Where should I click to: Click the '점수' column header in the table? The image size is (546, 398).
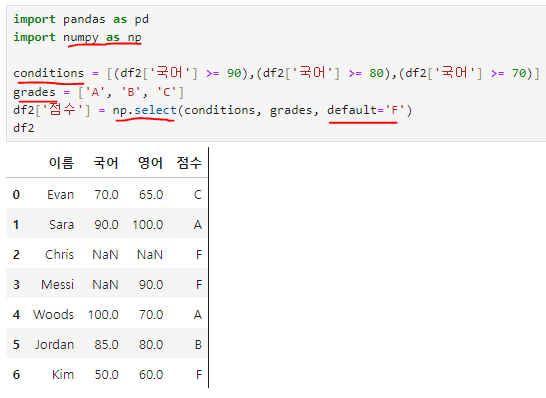pos(189,163)
